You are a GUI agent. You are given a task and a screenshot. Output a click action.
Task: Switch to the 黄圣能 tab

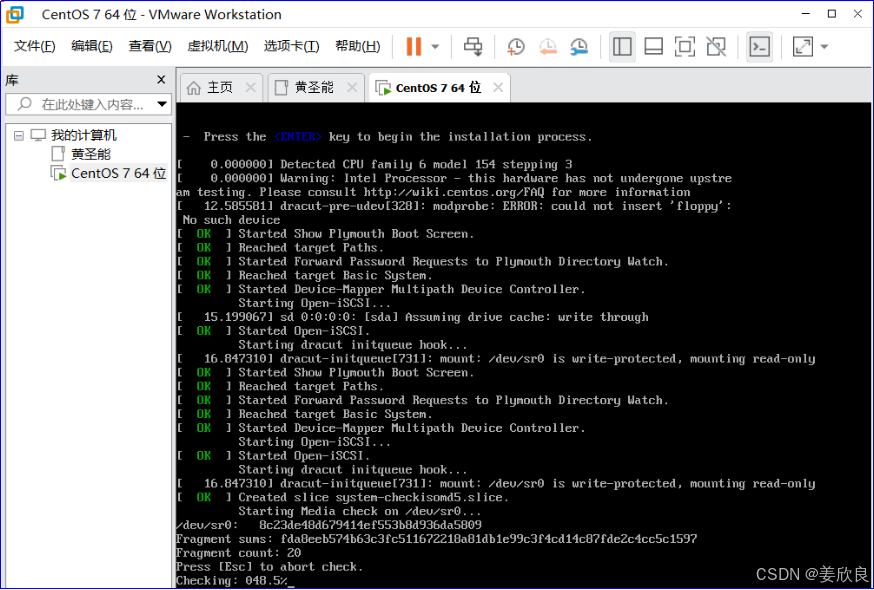click(x=314, y=88)
